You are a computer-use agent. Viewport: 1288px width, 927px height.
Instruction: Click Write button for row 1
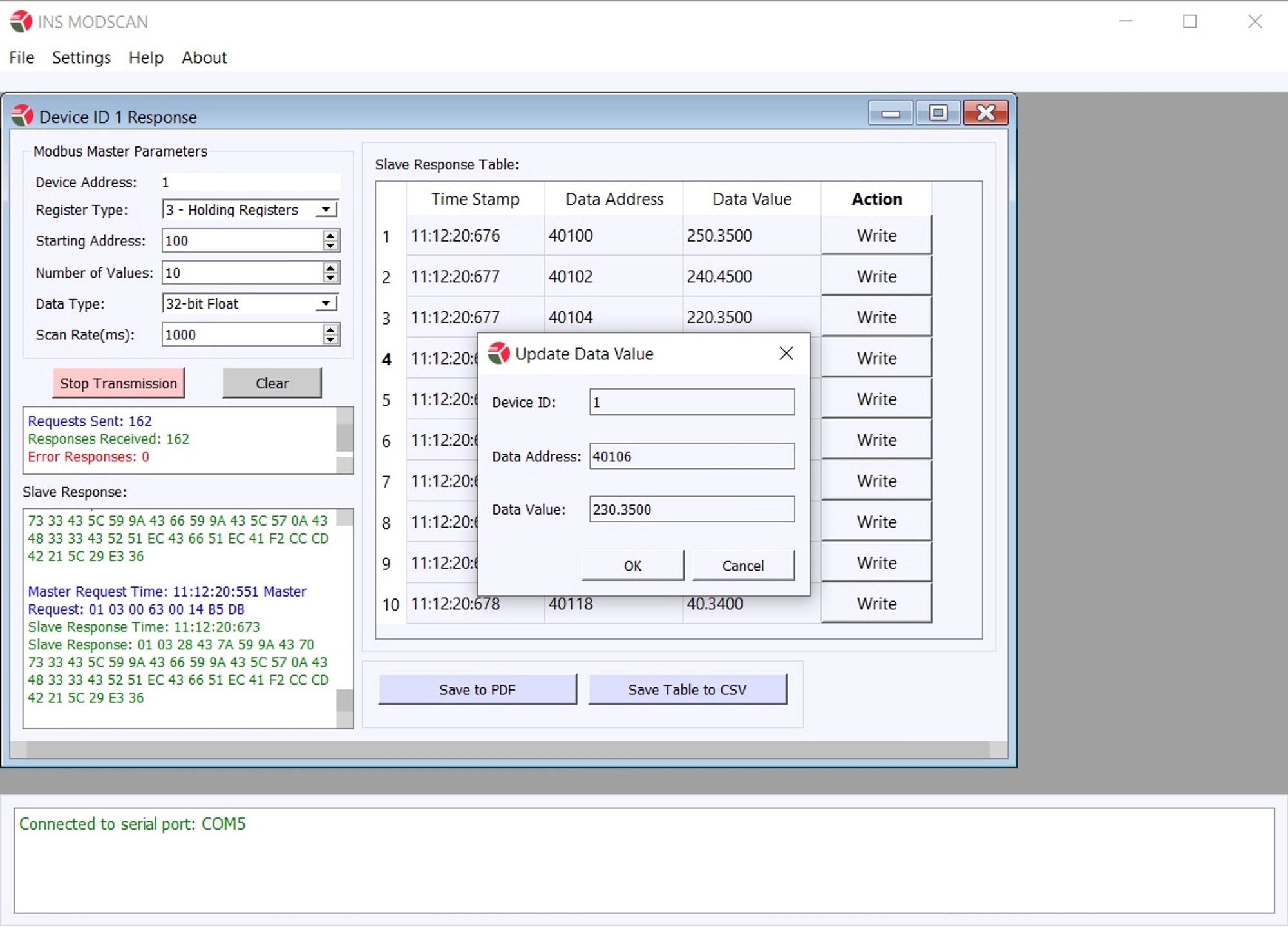(x=876, y=235)
